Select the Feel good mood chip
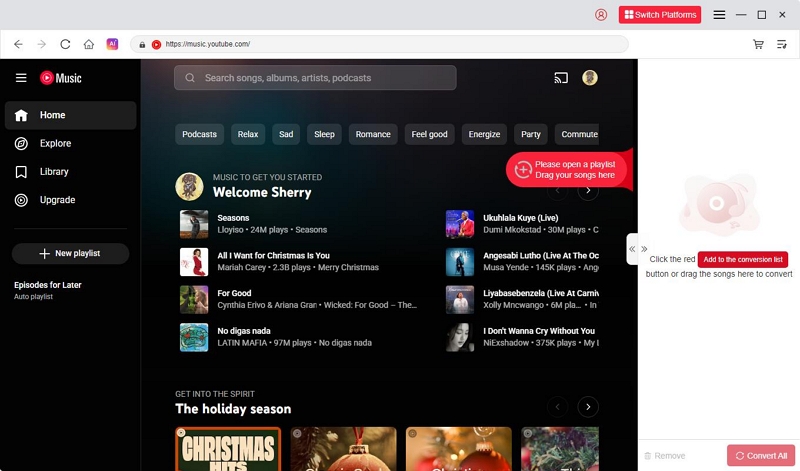The height and width of the screenshot is (471, 800). [430, 134]
